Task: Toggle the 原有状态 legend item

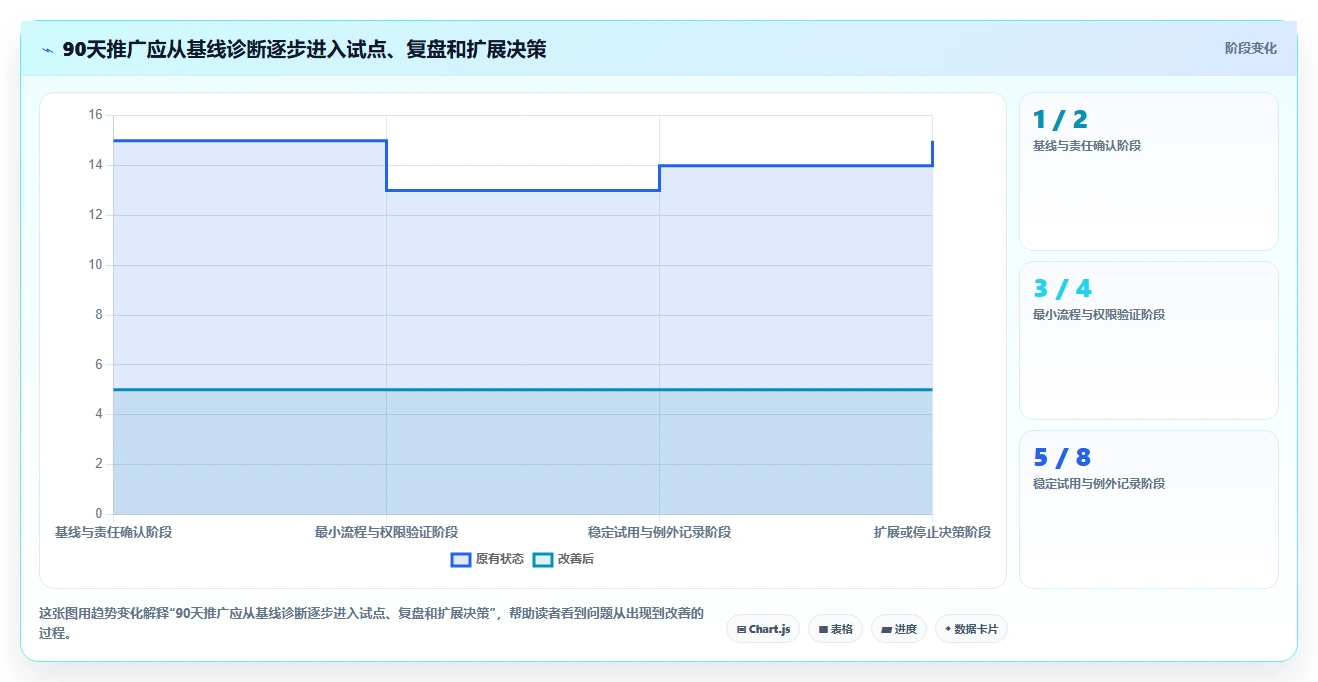Action: (x=487, y=559)
